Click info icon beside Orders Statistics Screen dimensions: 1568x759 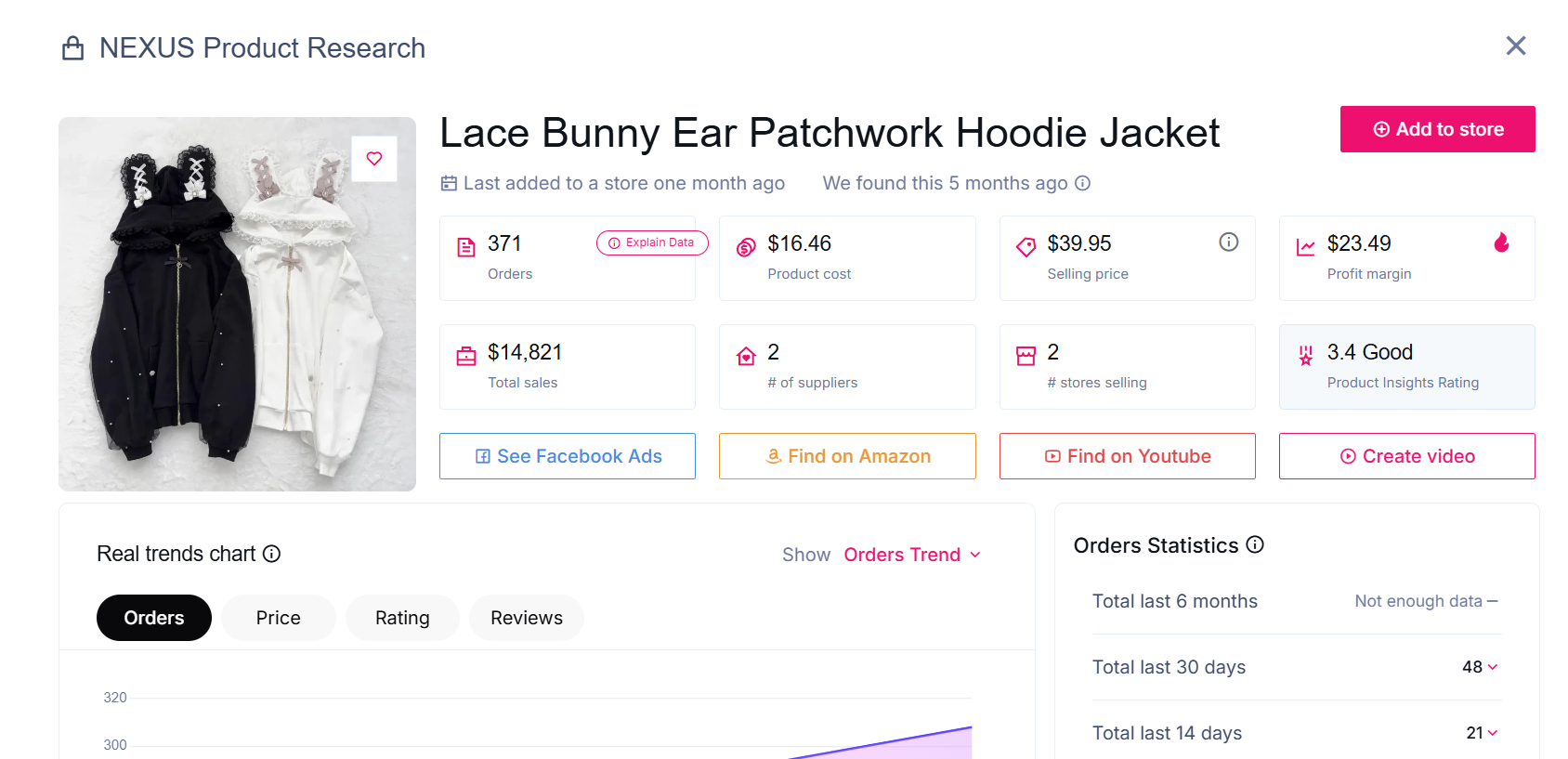(x=1255, y=544)
